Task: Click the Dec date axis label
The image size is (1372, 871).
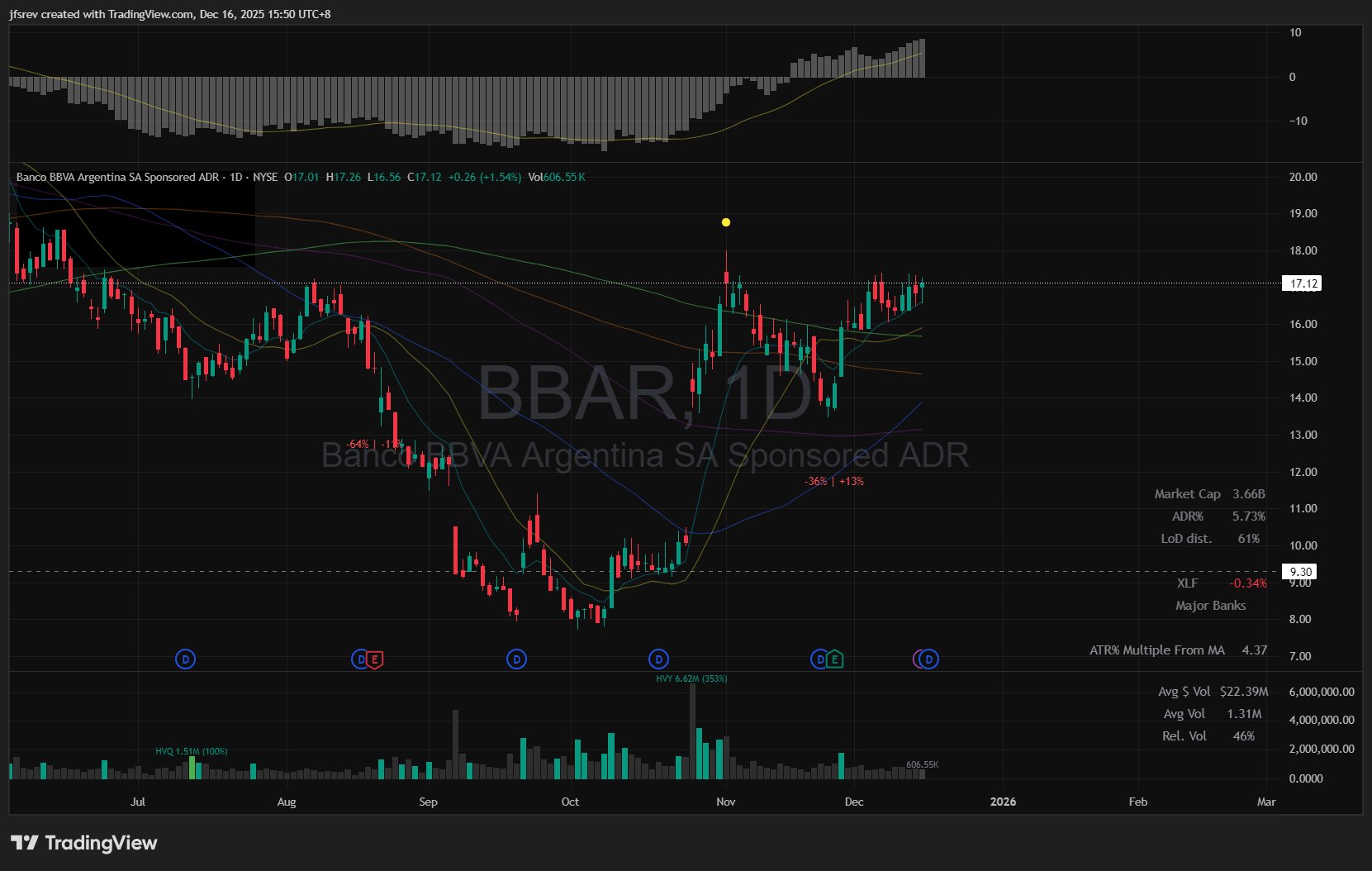Action: 854,802
